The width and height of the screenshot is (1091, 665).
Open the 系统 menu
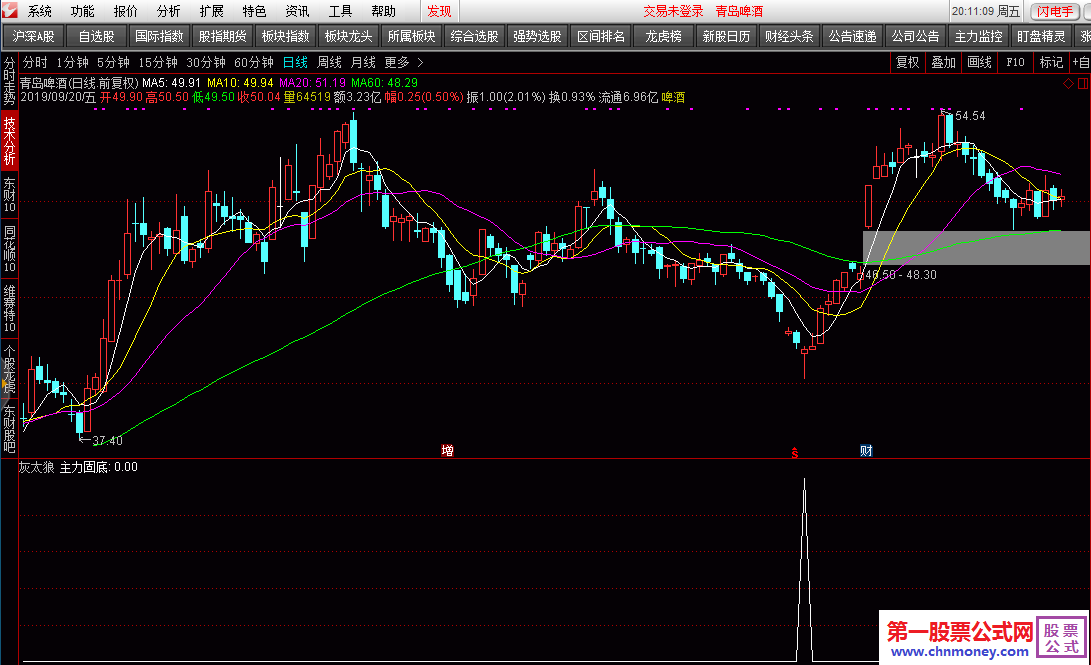click(x=40, y=11)
